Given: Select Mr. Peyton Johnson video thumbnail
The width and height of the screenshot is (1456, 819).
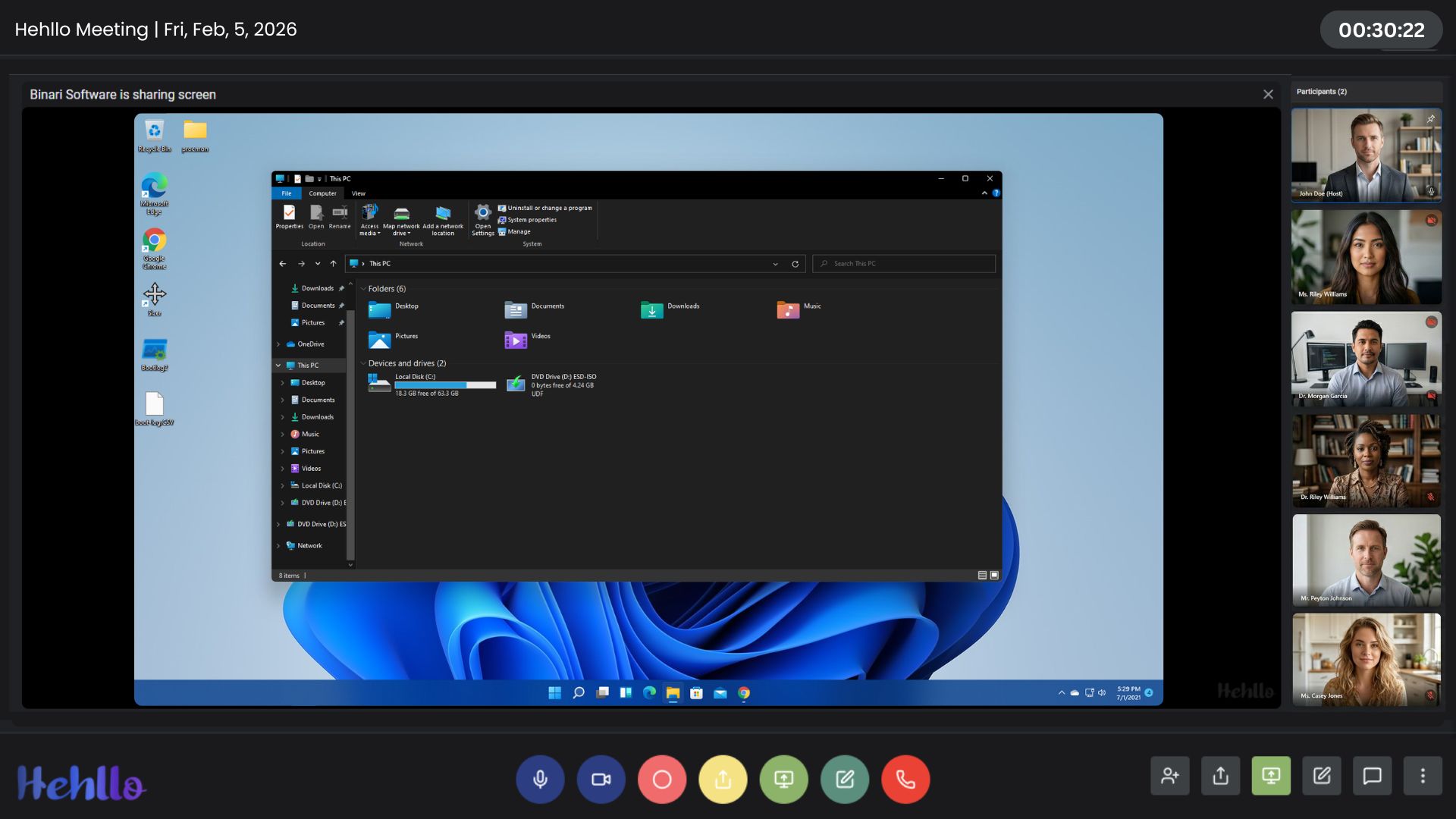Looking at the screenshot, I should tap(1367, 560).
